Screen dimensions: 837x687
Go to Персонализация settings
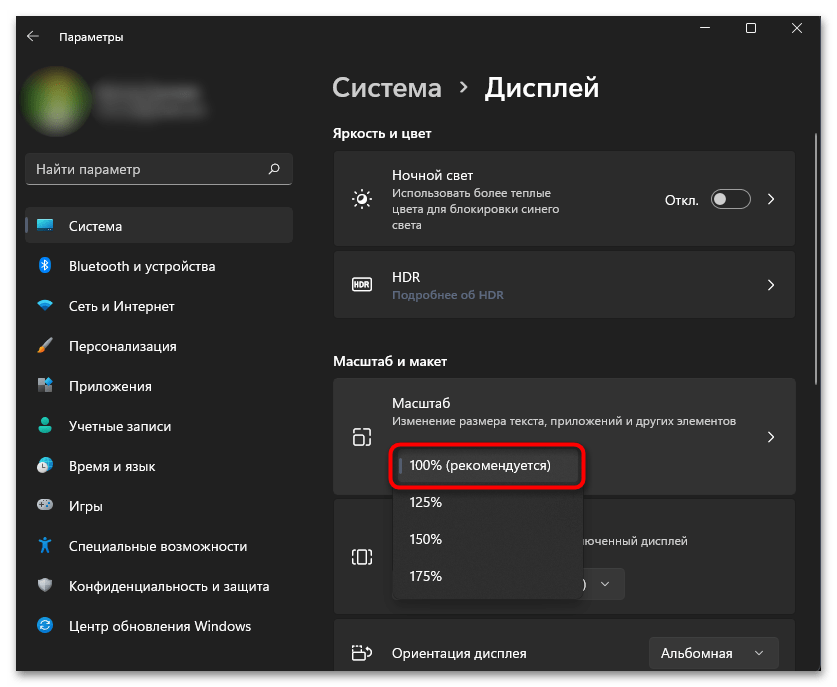click(122, 346)
